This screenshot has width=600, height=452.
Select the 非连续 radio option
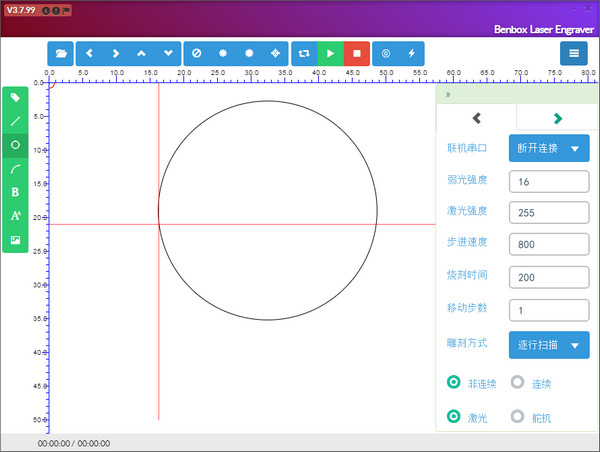tap(455, 382)
